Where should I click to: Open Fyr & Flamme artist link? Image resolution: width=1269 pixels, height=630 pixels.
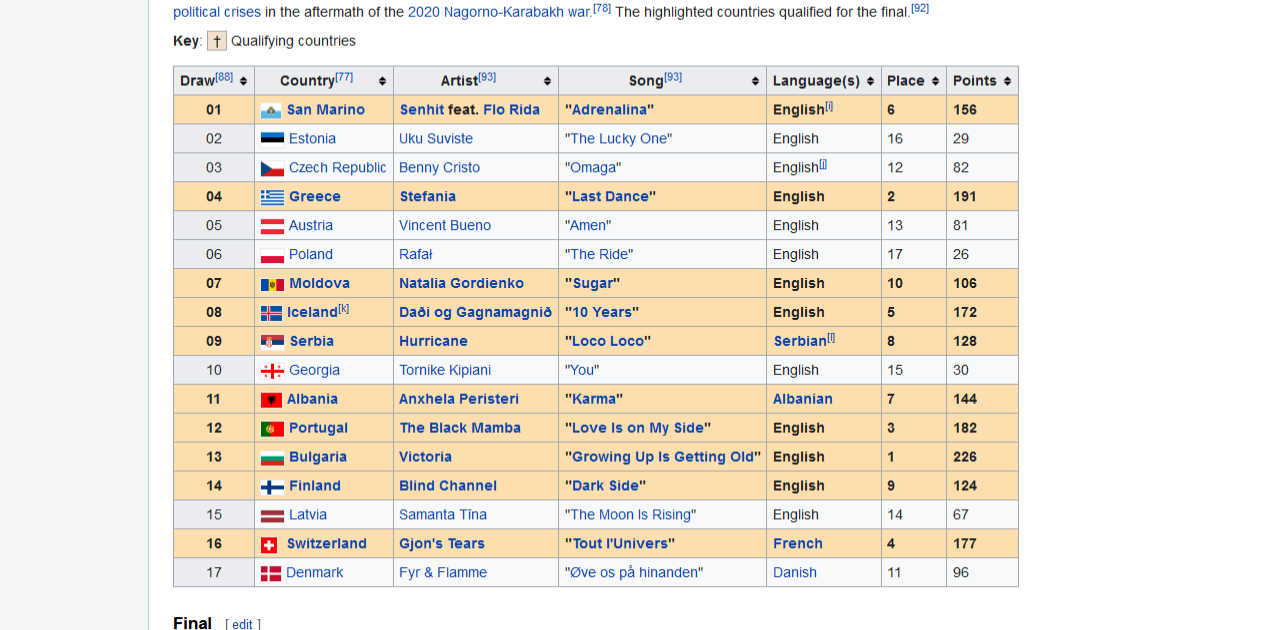click(443, 574)
